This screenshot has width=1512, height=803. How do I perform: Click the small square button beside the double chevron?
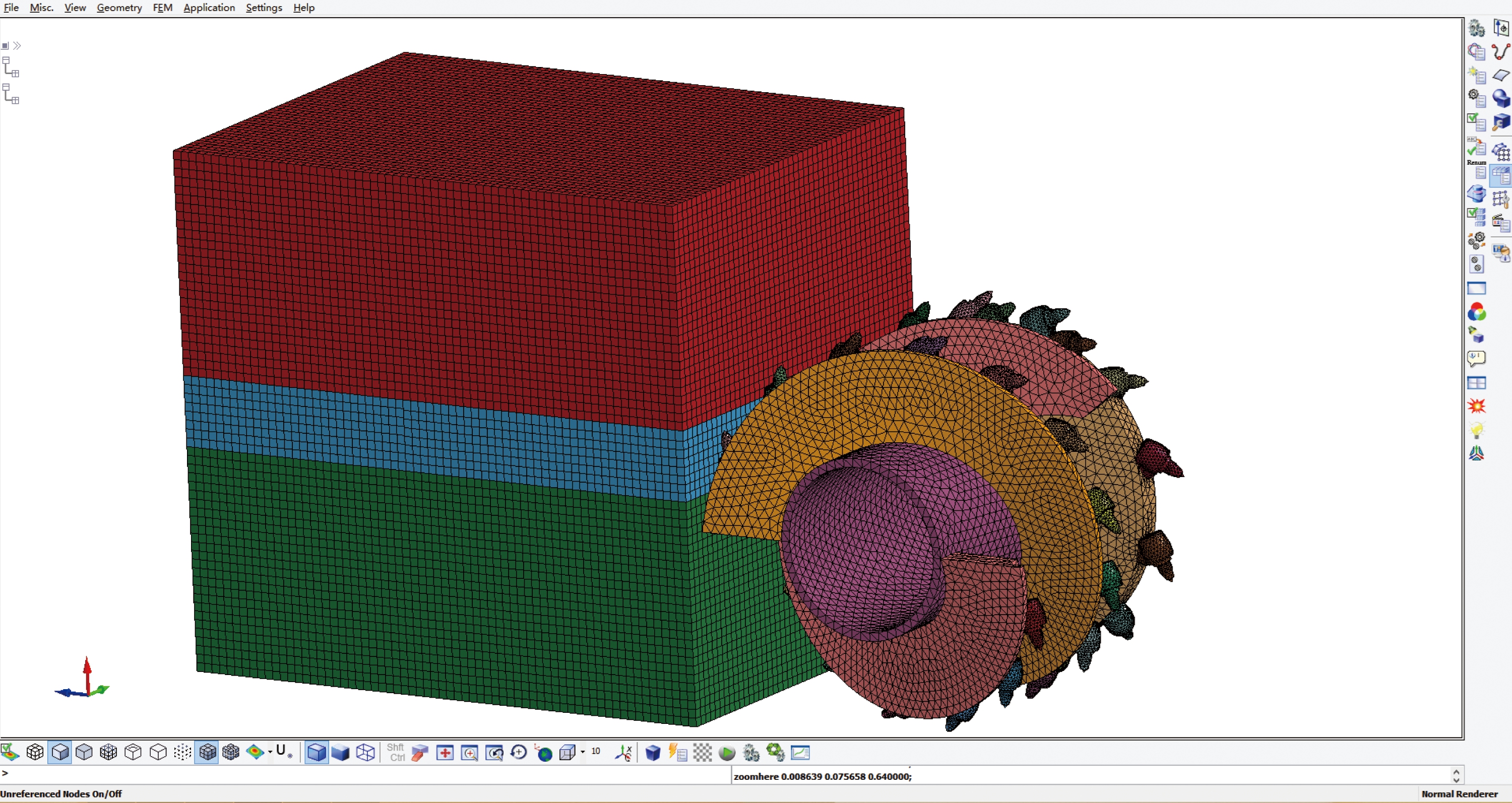coord(5,46)
